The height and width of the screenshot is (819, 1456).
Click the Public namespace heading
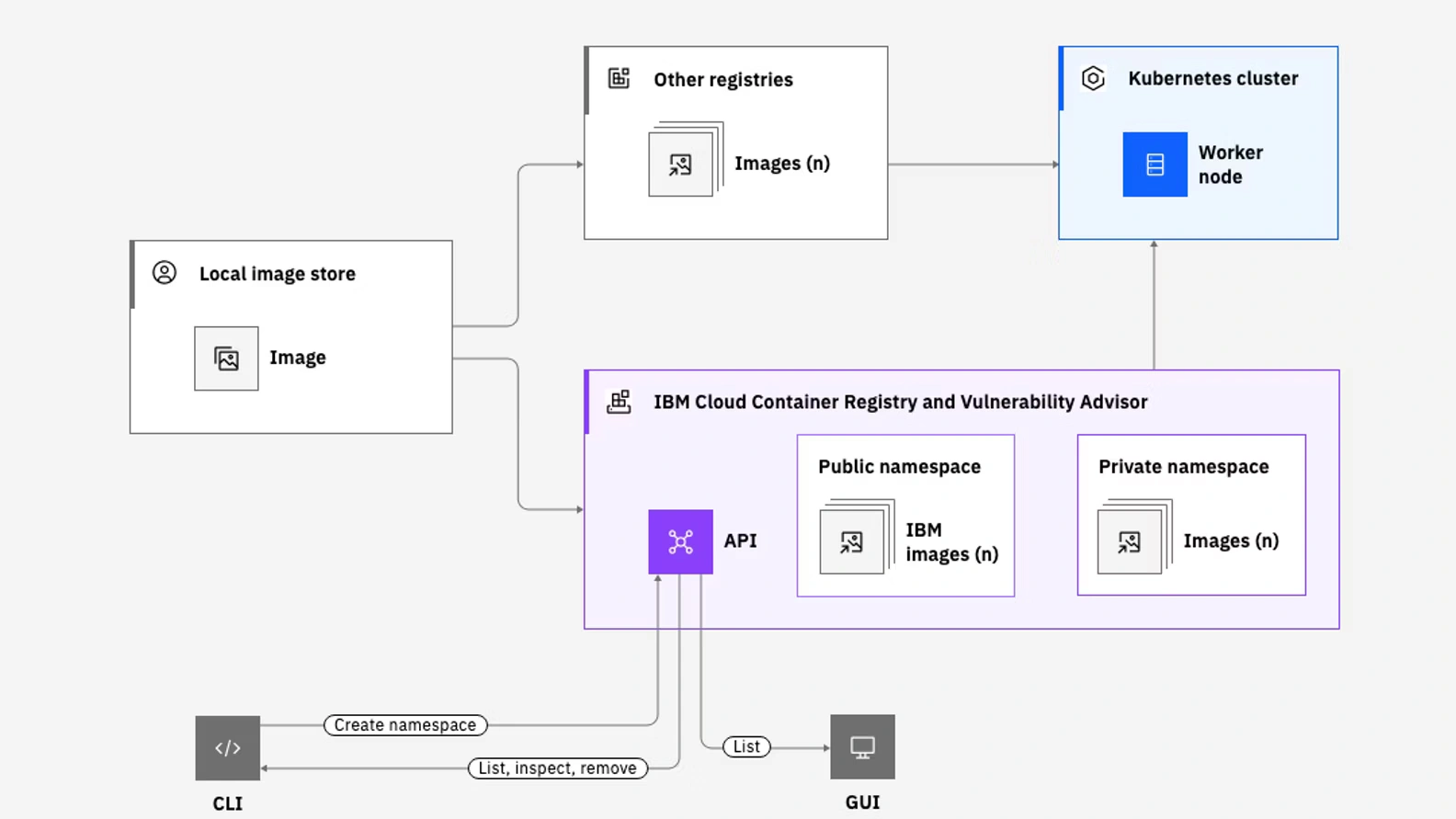(899, 467)
